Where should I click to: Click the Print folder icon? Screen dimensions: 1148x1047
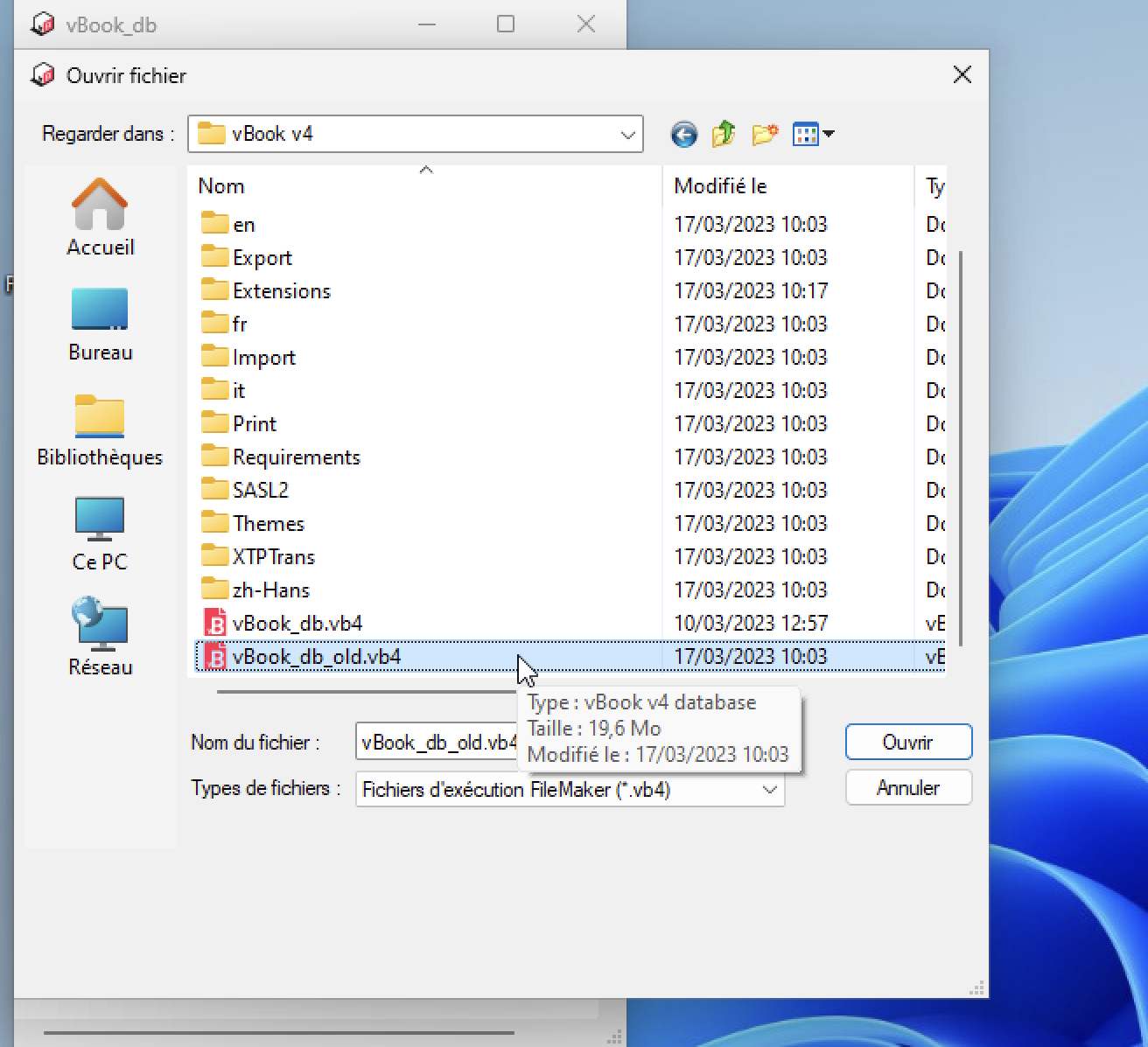214,423
